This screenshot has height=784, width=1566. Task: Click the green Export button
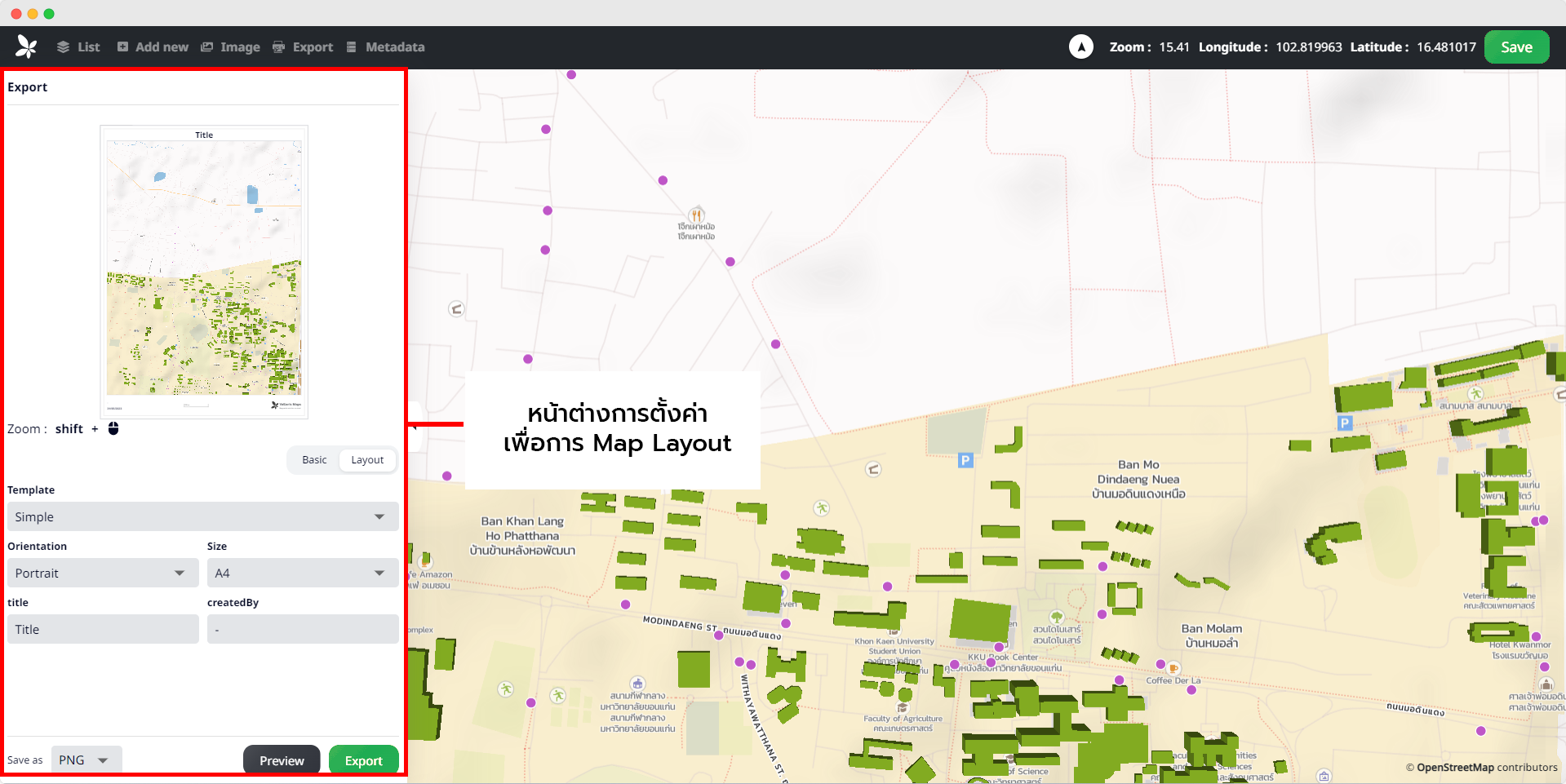coord(363,760)
